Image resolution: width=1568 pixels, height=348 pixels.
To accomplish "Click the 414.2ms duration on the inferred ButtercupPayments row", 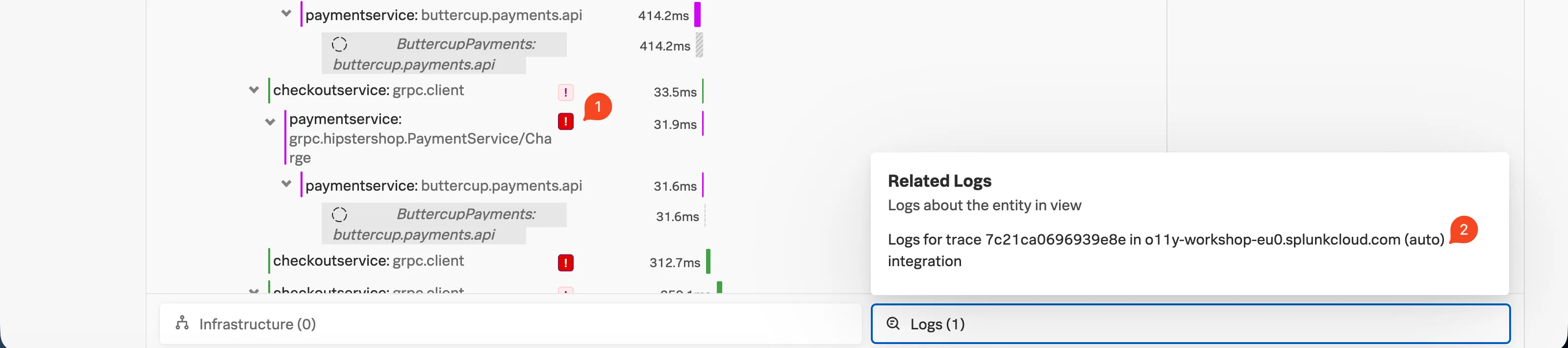I will [x=665, y=46].
